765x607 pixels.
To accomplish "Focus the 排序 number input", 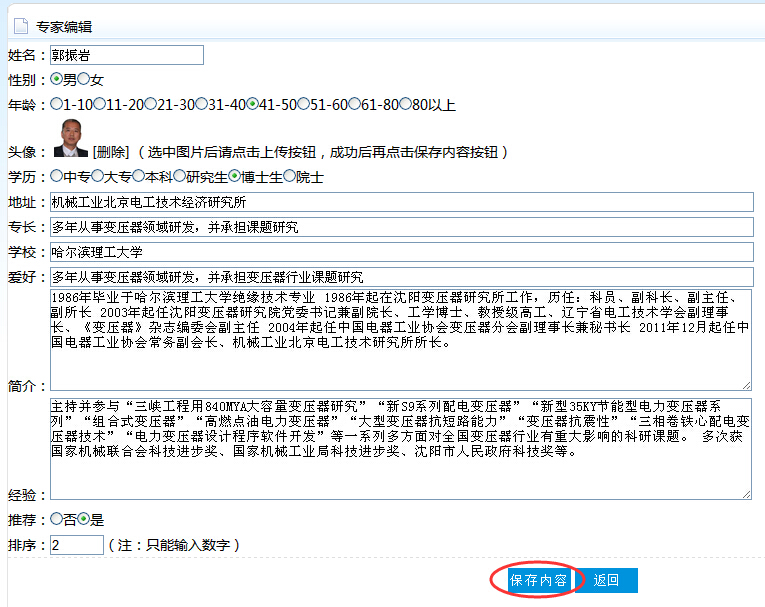I will pyautogui.click(x=76, y=545).
